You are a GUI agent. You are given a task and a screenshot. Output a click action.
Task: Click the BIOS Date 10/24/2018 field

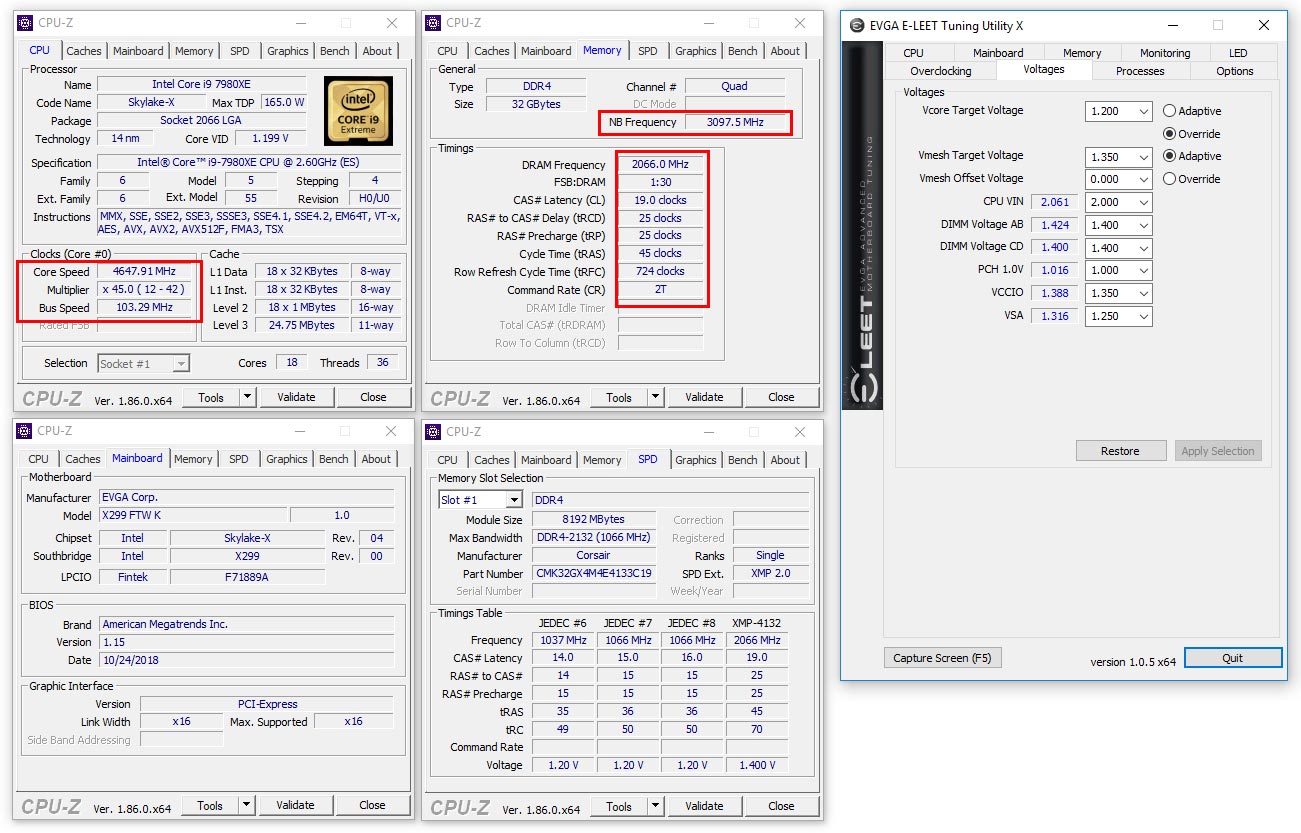tap(247, 660)
